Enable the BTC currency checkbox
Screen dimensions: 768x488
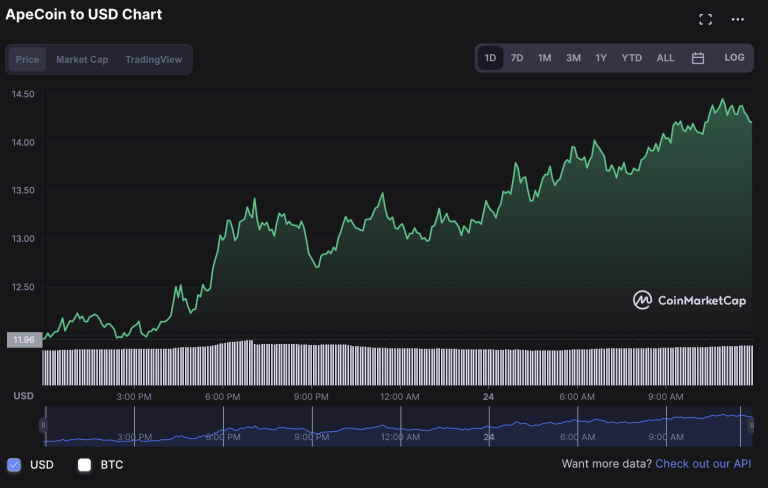point(84,464)
